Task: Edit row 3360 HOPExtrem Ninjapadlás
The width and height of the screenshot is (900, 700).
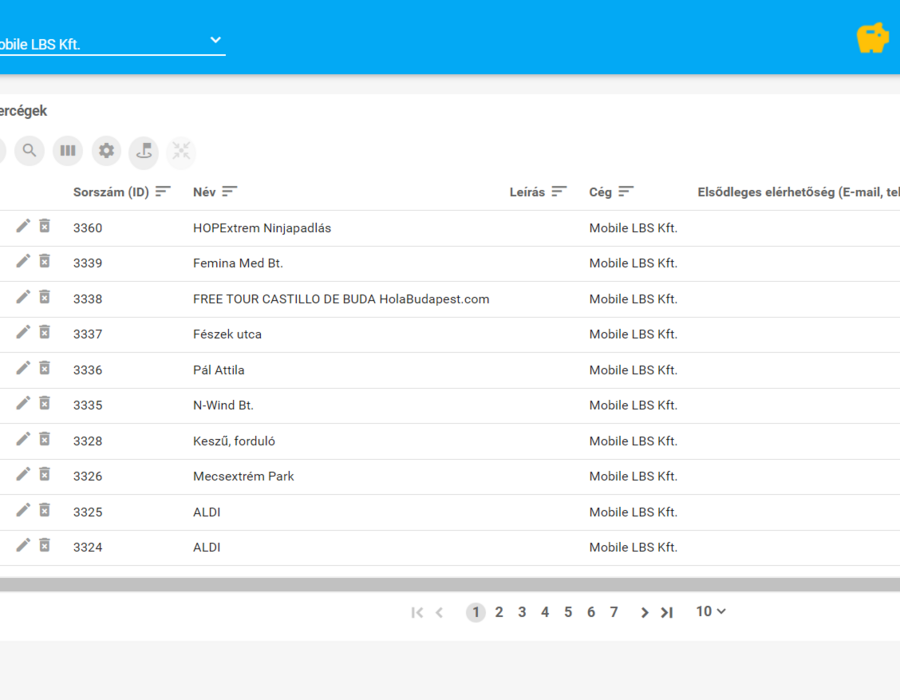Action: pyautogui.click(x=23, y=226)
